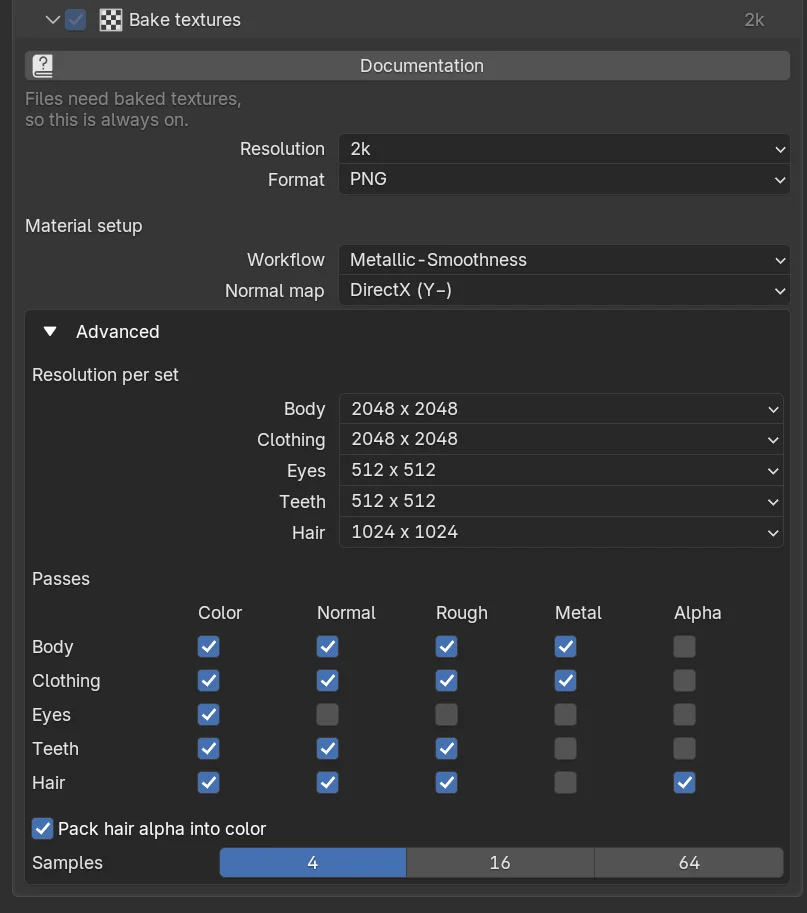Disable the Body Normal pass checkbox

327,646
